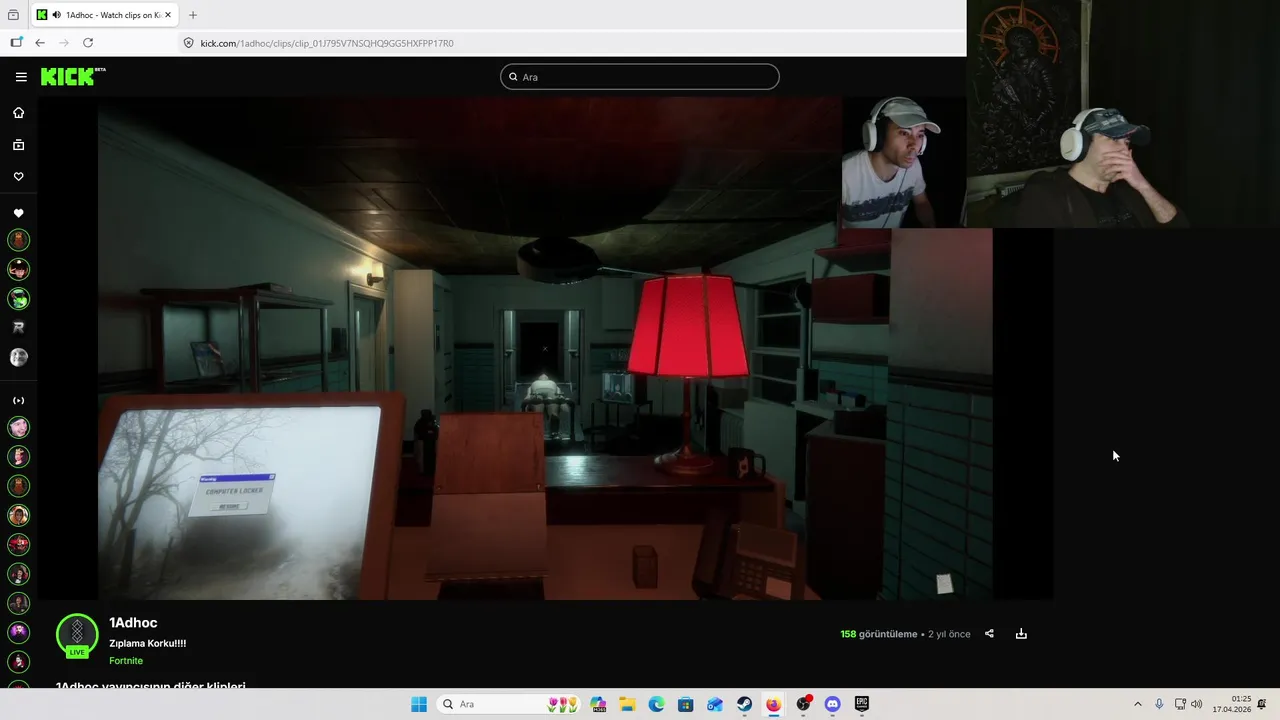Open the Kick hamburger menu
This screenshot has width=1280, height=720.
[21, 77]
